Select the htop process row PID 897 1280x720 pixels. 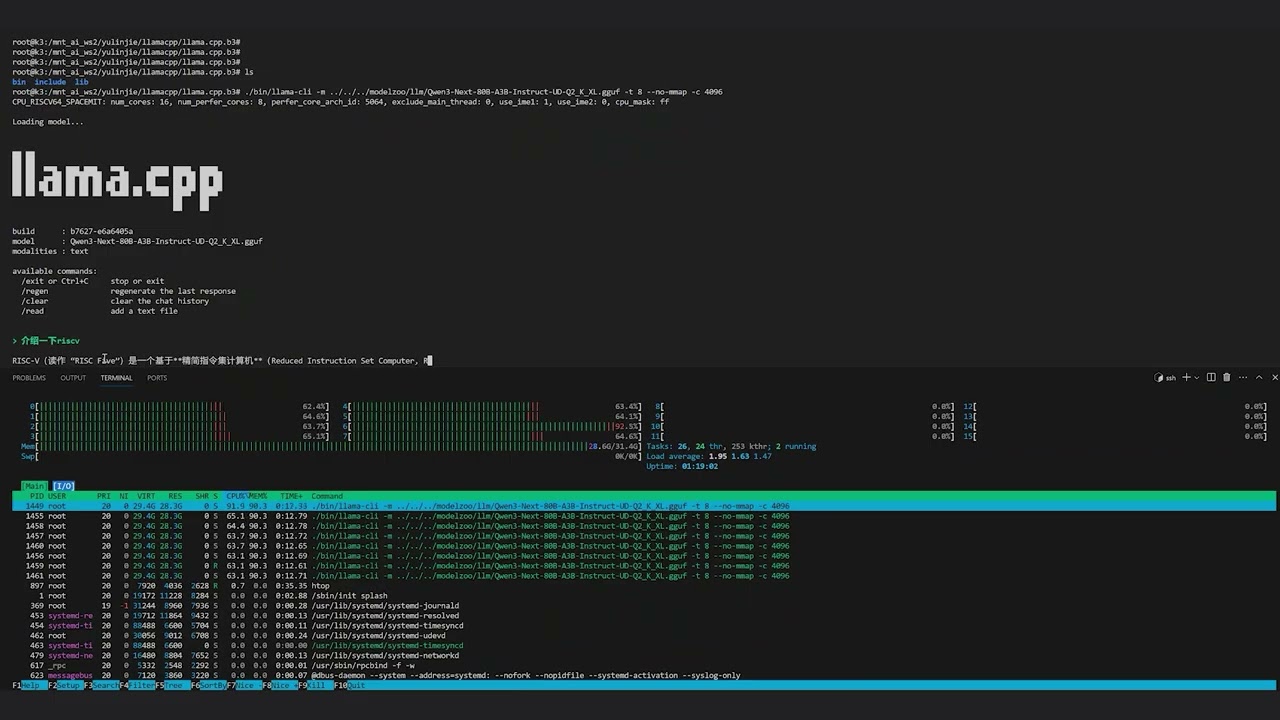click(x=644, y=586)
